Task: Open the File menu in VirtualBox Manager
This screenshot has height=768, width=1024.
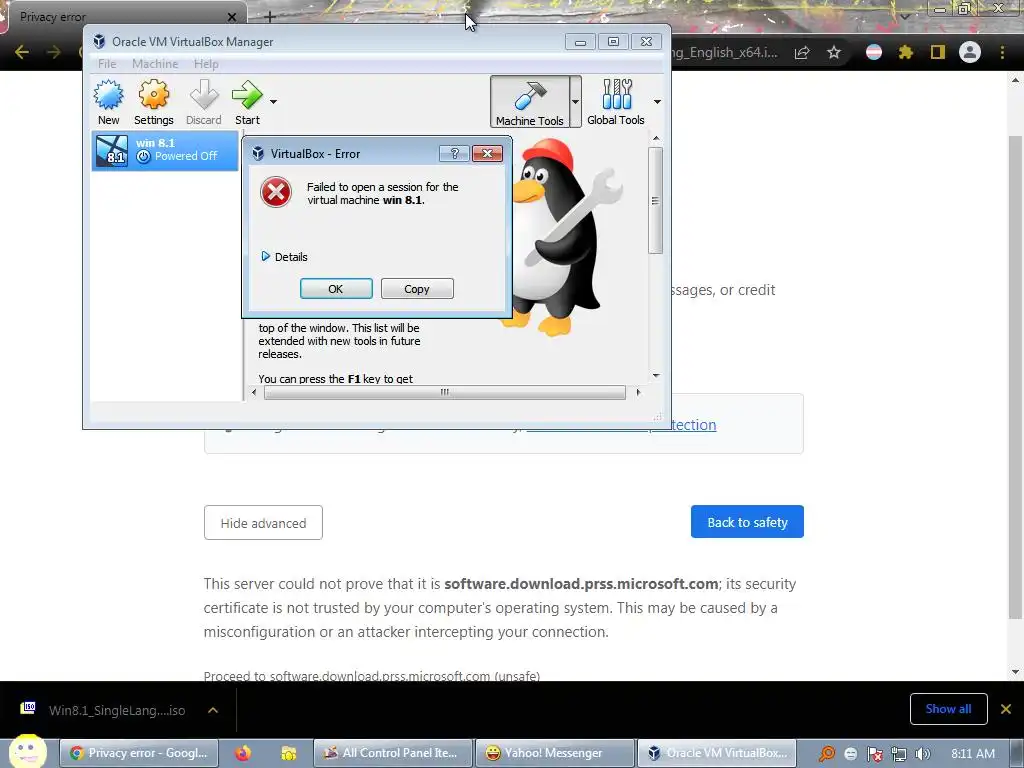Action: click(x=107, y=64)
